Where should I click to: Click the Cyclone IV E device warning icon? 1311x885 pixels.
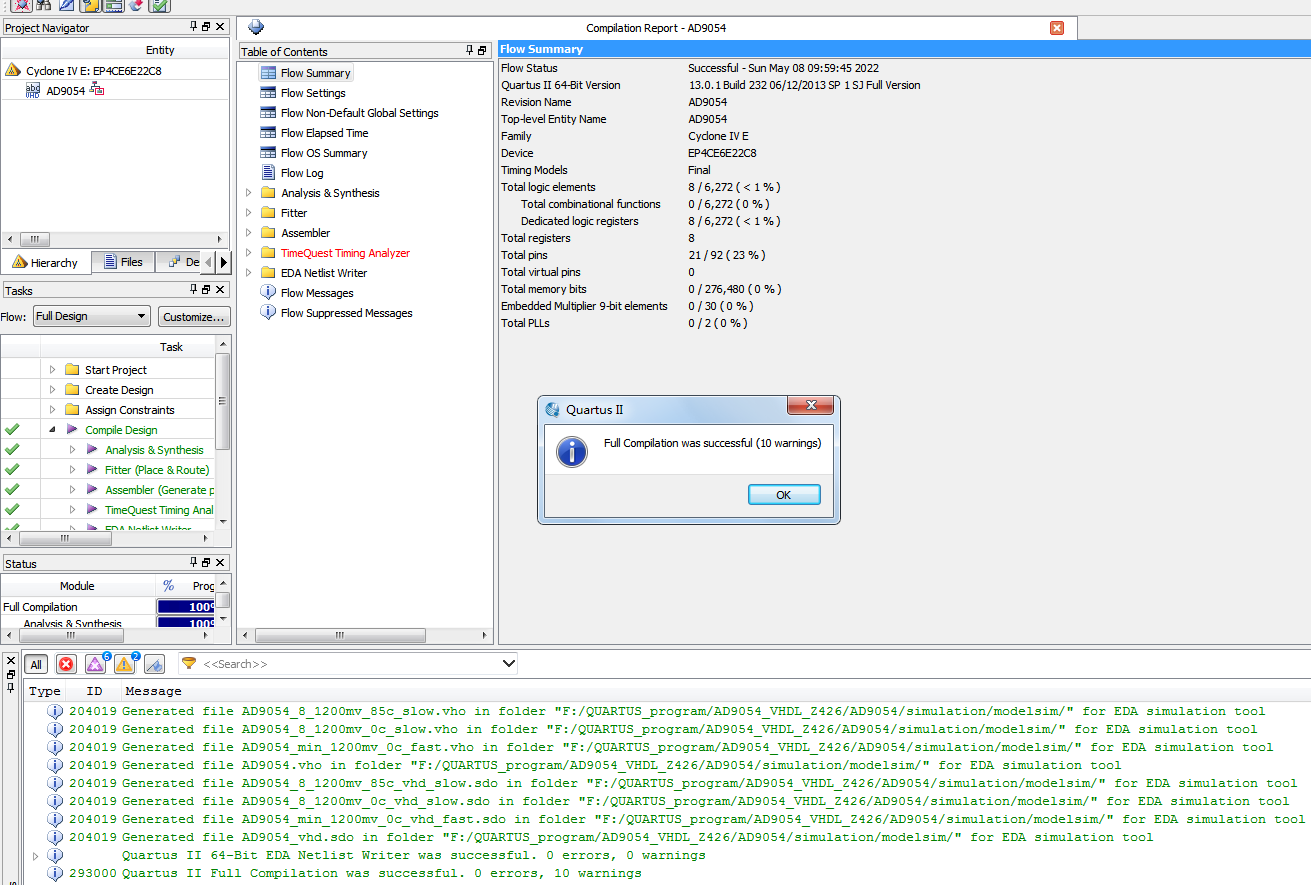click(13, 71)
